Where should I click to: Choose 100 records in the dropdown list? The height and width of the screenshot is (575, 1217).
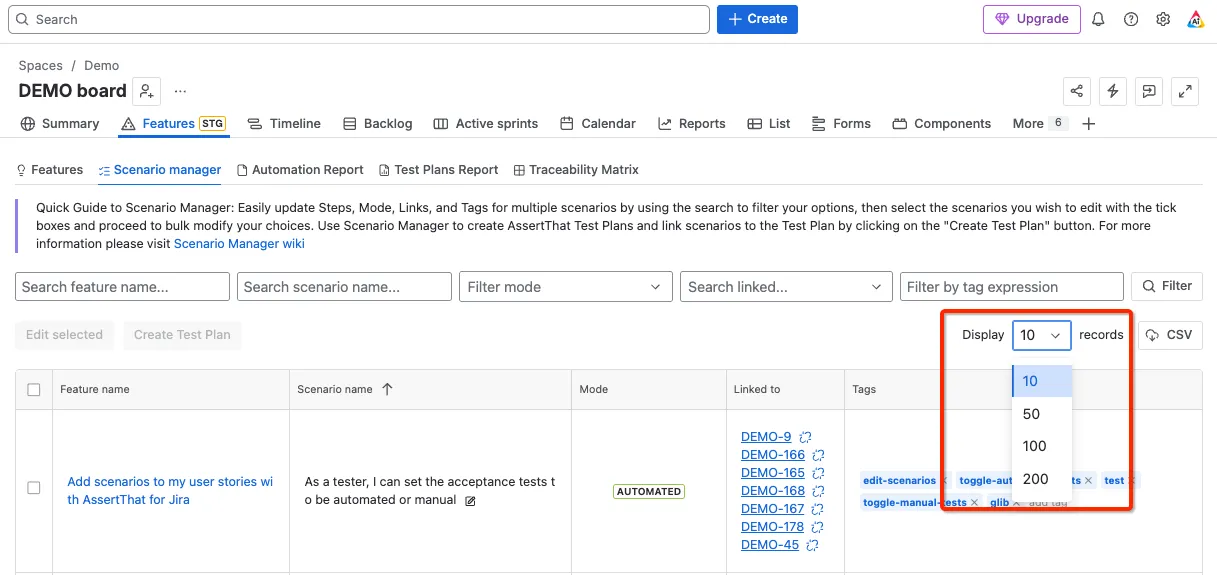click(x=1042, y=446)
